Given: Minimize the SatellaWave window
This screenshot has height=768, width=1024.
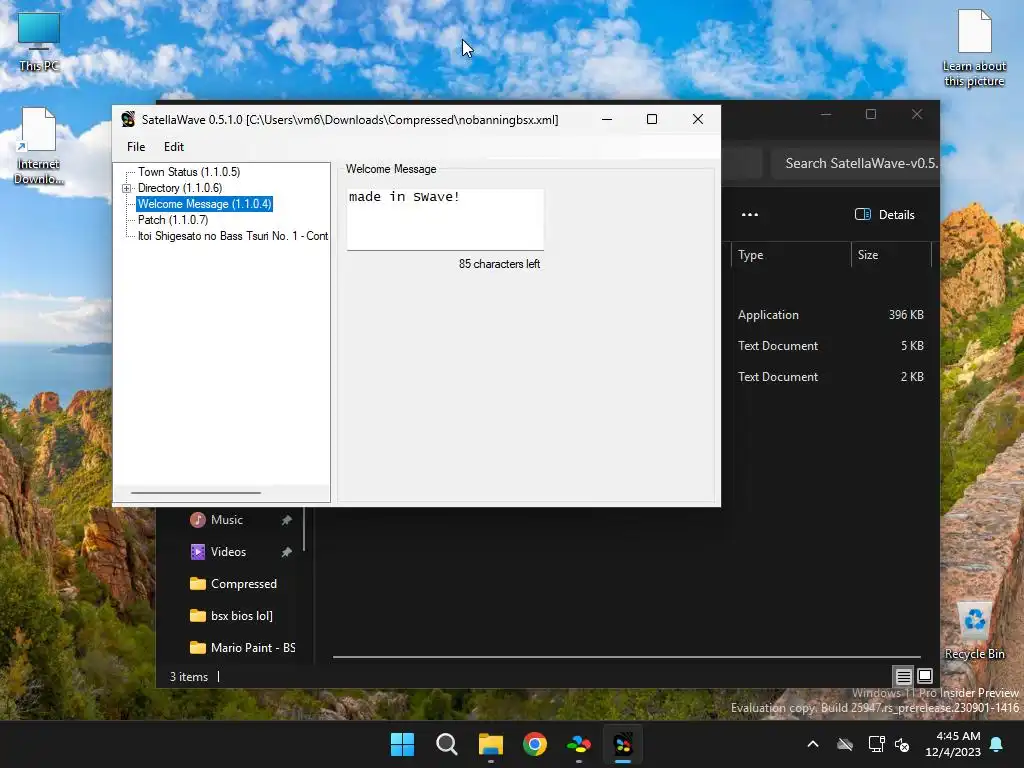Looking at the screenshot, I should pyautogui.click(x=607, y=120).
